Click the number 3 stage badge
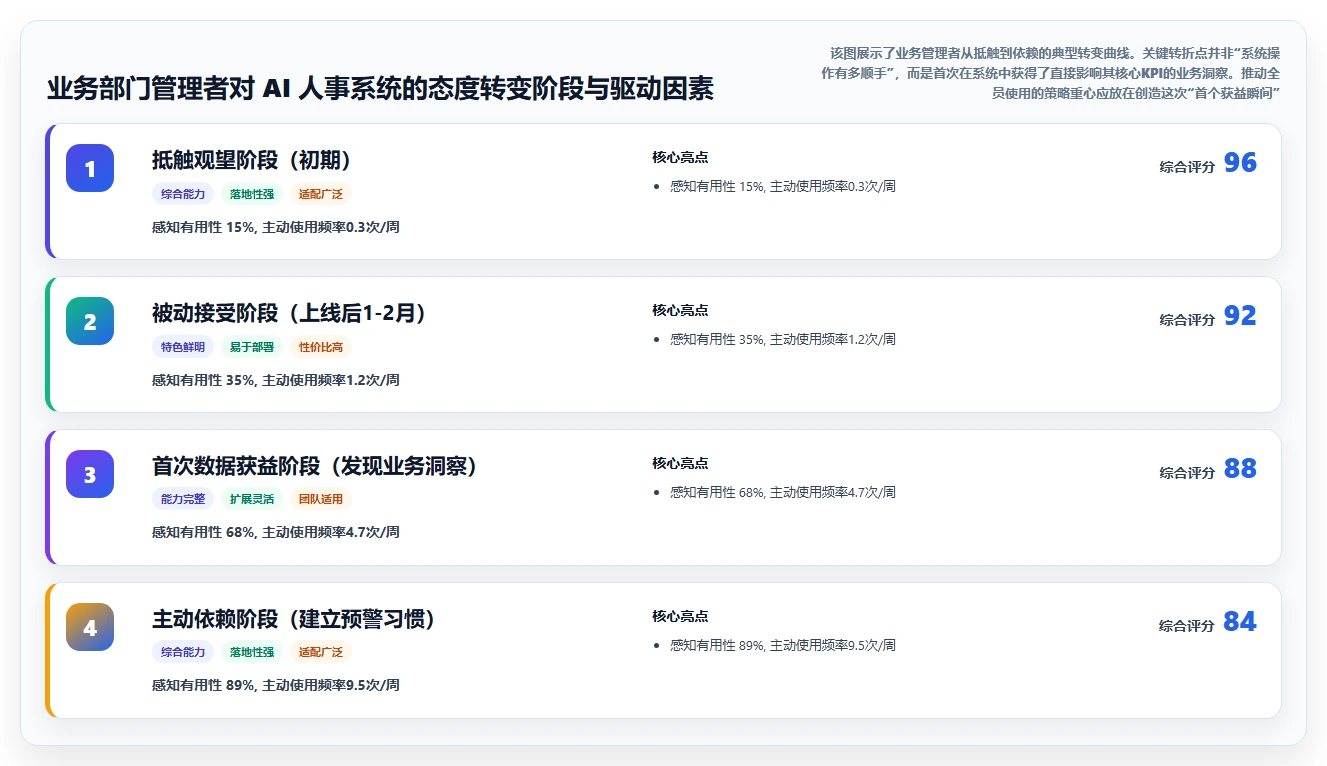 [x=90, y=474]
